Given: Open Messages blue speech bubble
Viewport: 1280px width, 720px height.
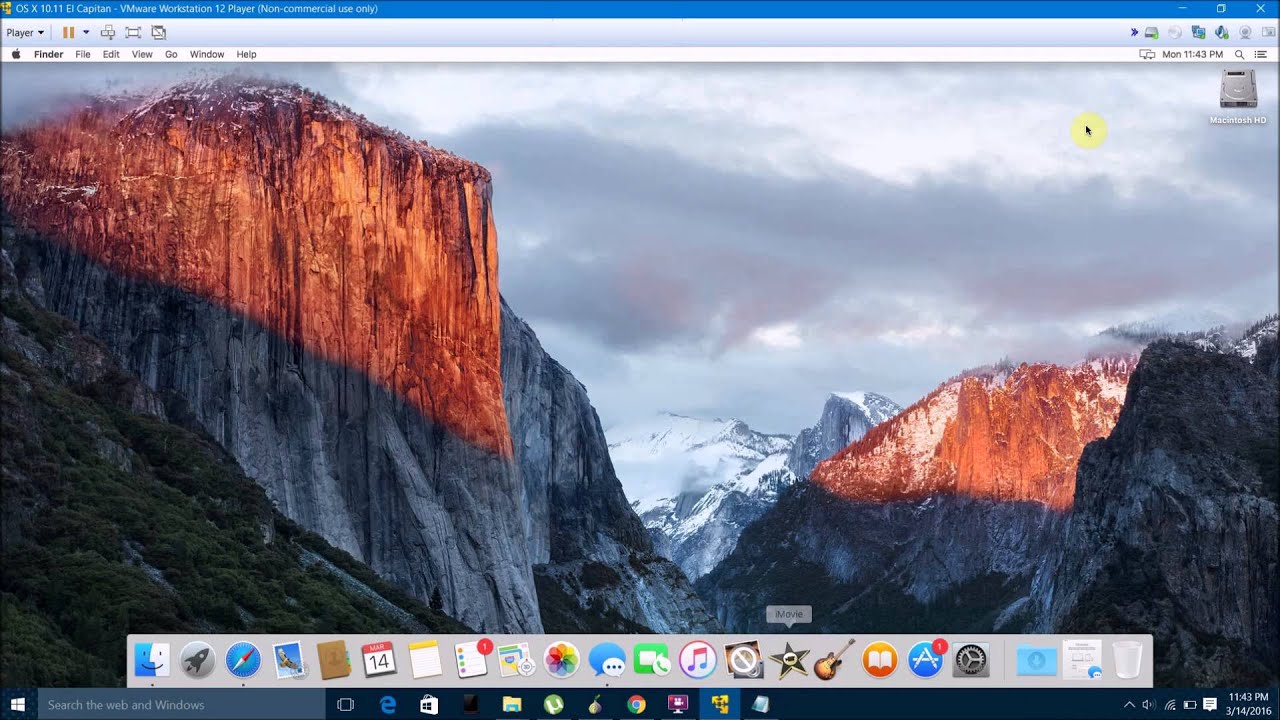Looking at the screenshot, I should (607, 660).
